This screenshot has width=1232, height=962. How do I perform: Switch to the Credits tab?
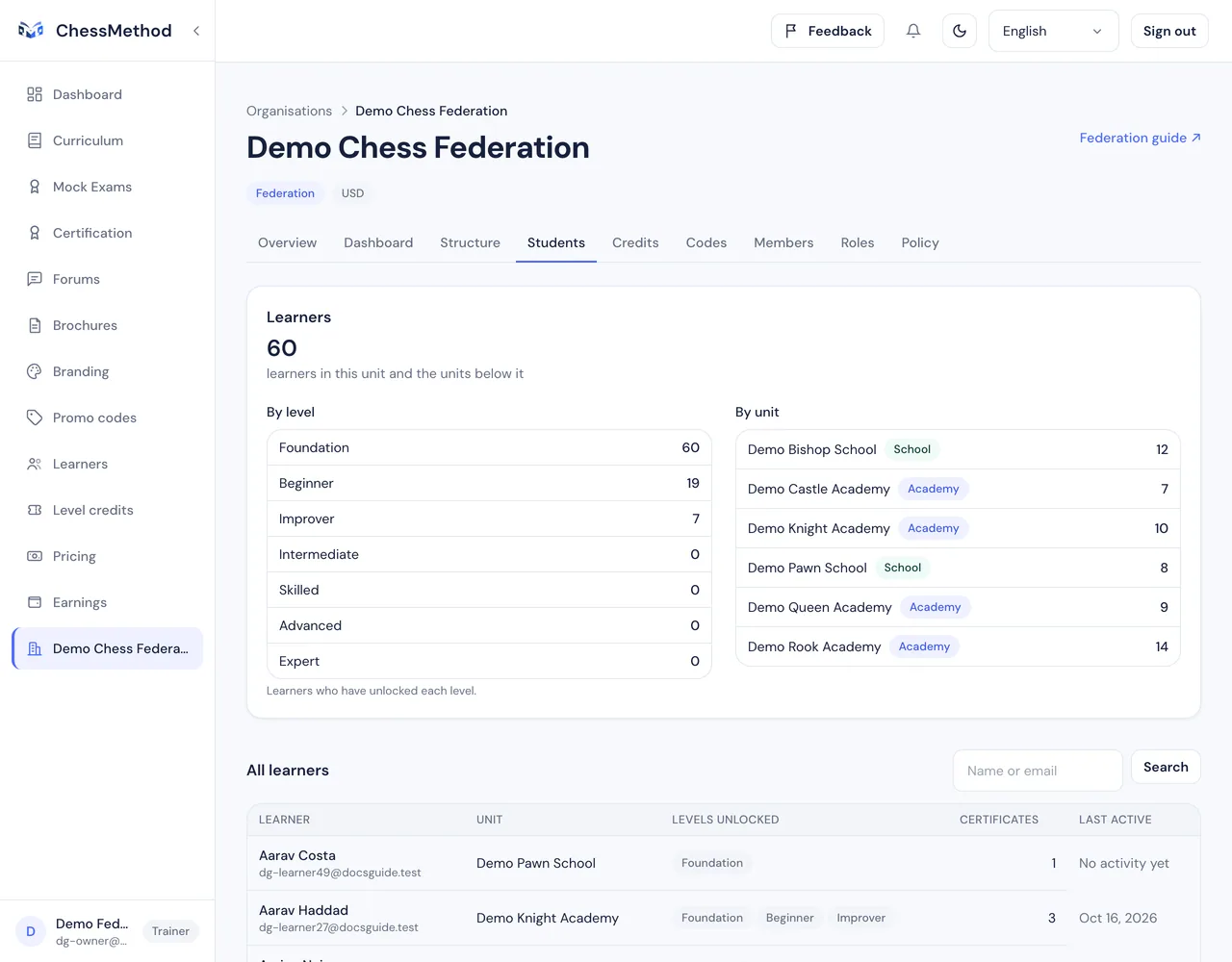[635, 242]
